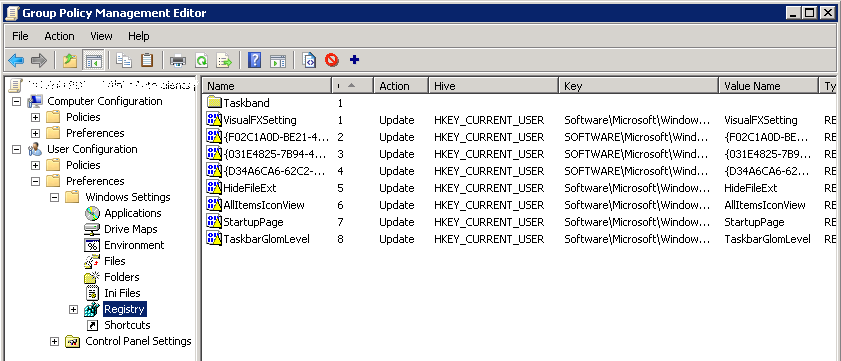Screen dimensions: 841x361
Task: Click the Display XML document toolbar icon
Action: 309,61
